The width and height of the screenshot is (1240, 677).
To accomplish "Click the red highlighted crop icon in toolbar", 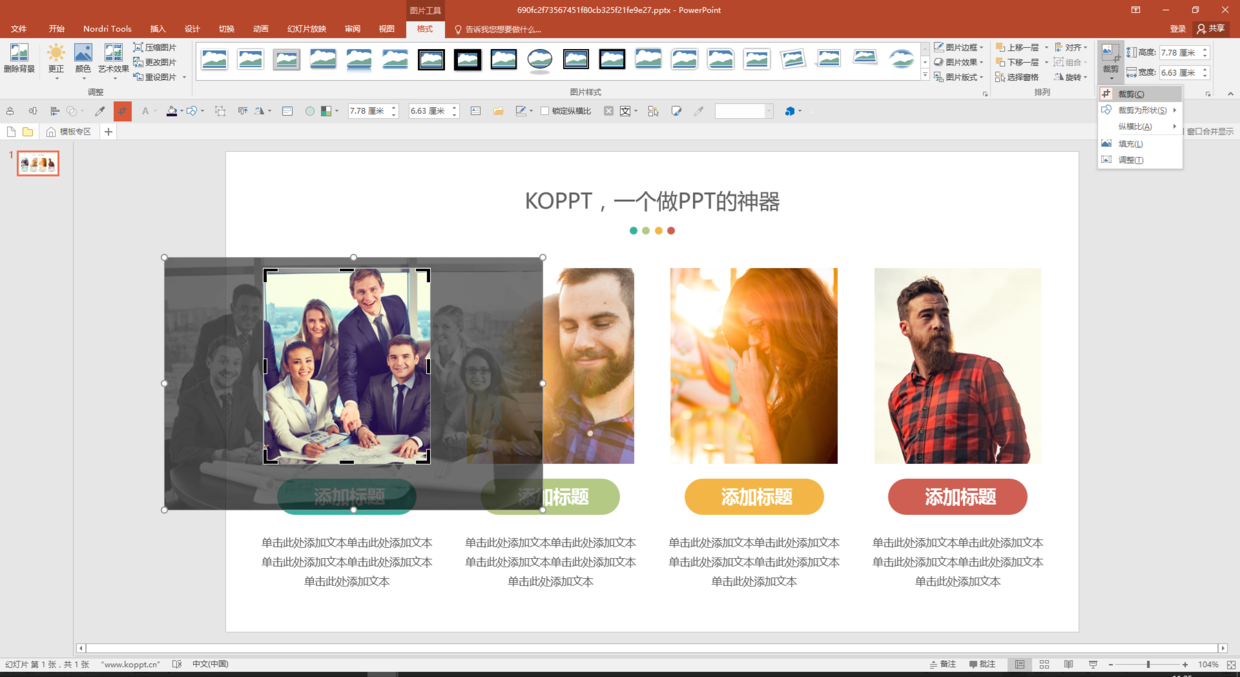I will pos(123,111).
